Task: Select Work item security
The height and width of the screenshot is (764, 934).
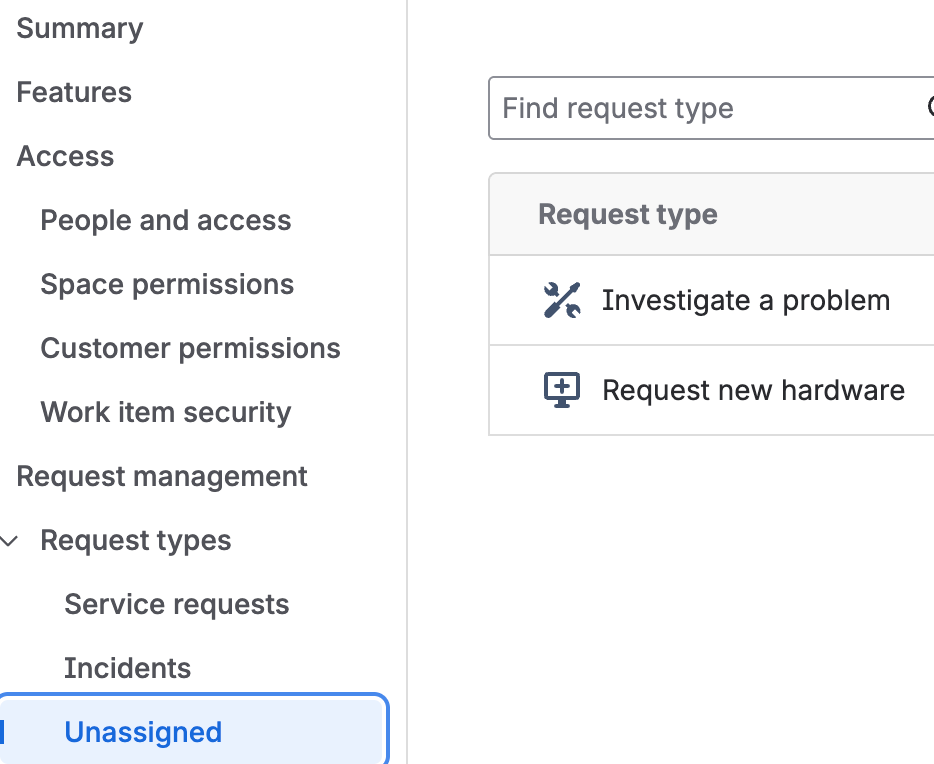Action: 165,412
